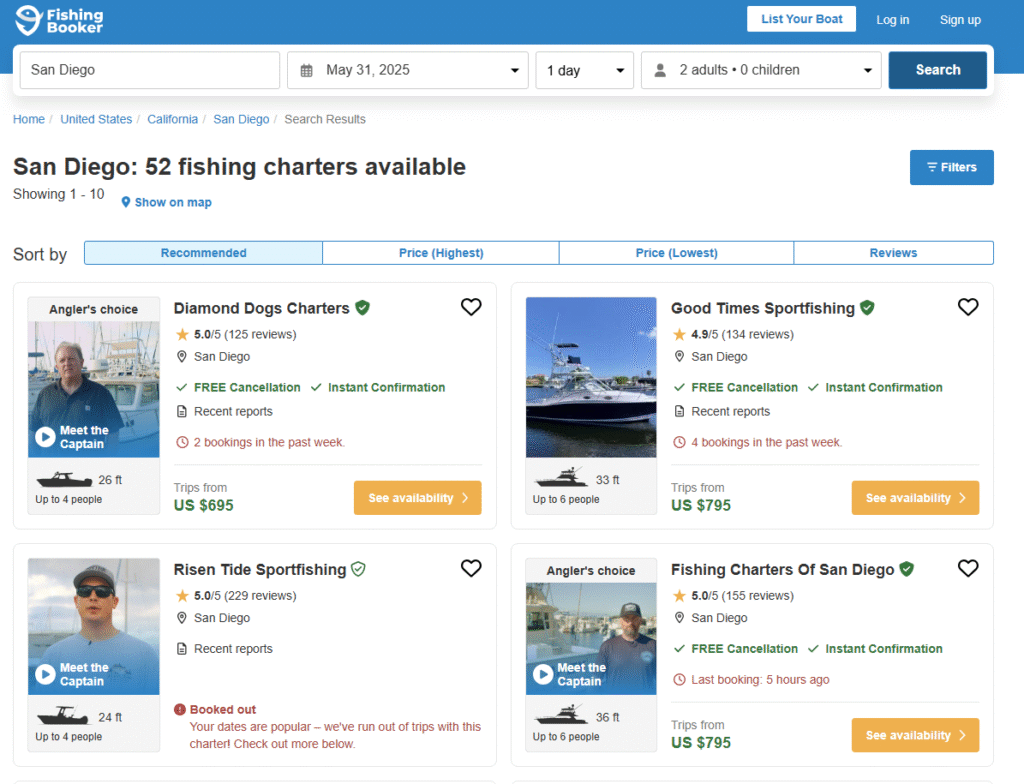Screen dimensions: 1024x784
Task: Click the 26 ft boat icon
Action: (64, 480)
